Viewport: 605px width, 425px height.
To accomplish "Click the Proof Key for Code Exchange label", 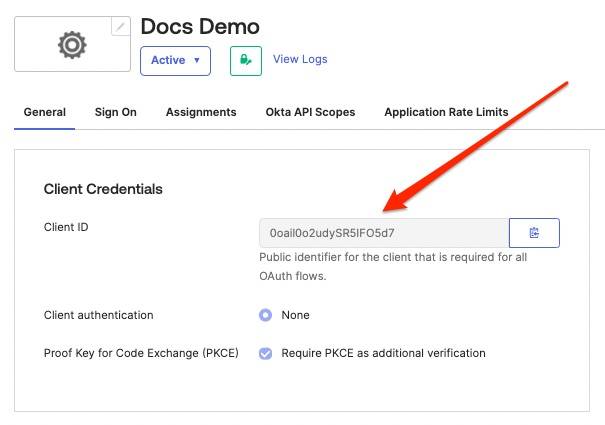I will click(141, 353).
